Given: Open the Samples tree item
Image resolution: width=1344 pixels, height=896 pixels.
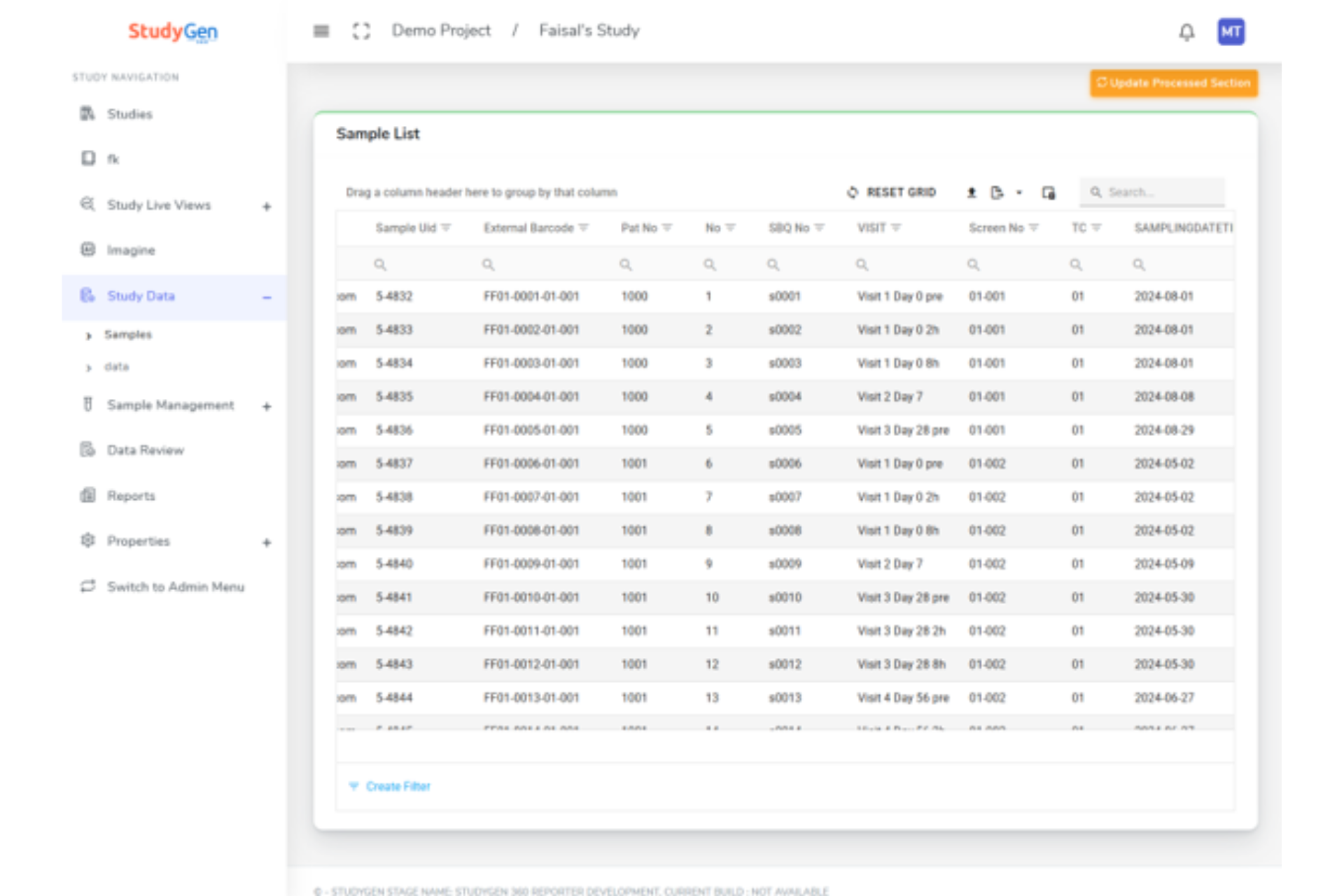Looking at the screenshot, I should pyautogui.click(x=128, y=335).
